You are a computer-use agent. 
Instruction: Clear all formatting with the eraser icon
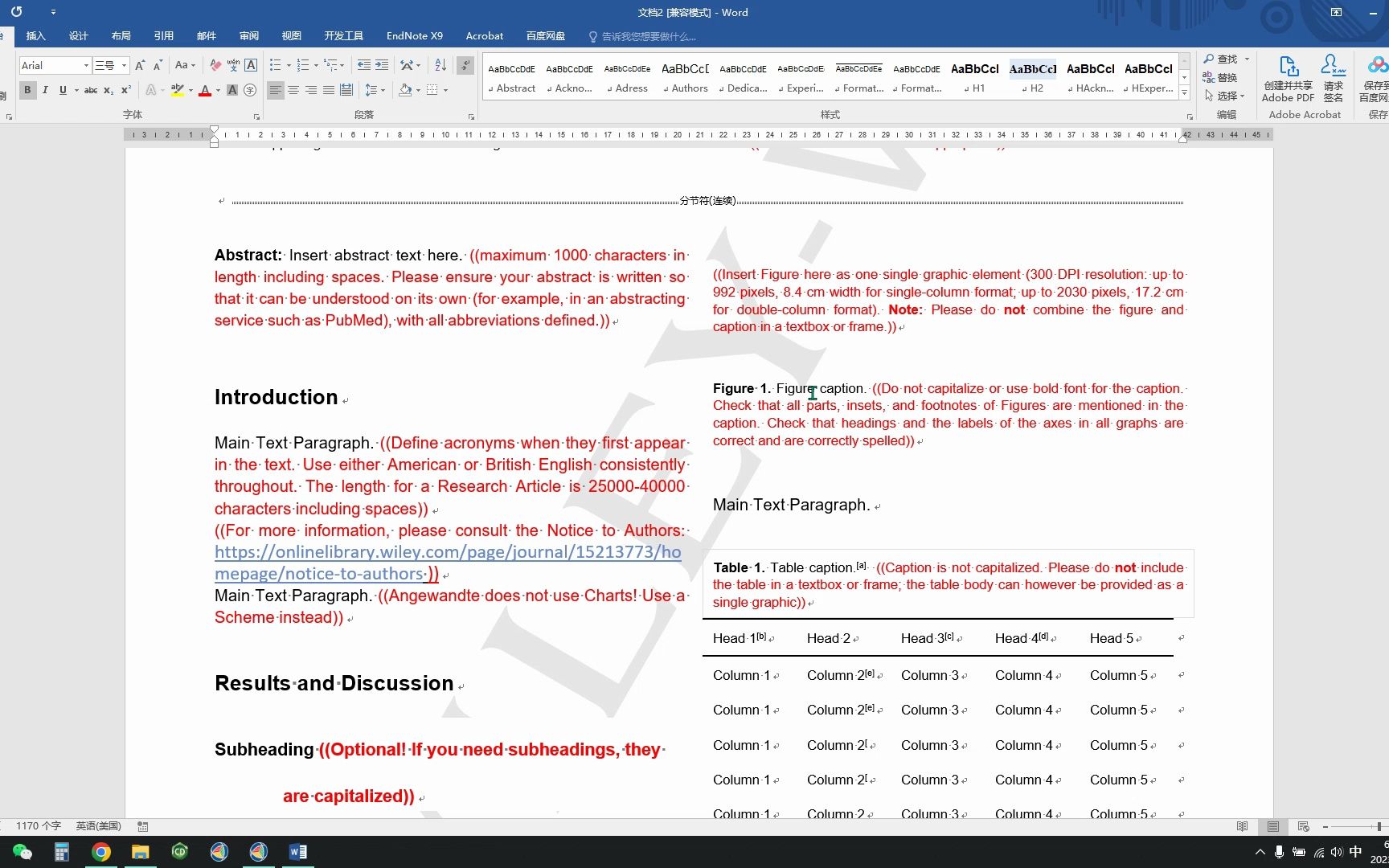[215, 65]
